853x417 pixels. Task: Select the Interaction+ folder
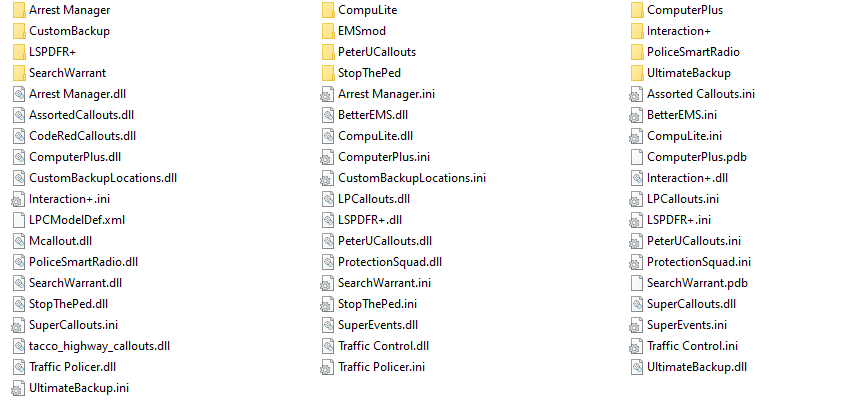click(x=671, y=31)
